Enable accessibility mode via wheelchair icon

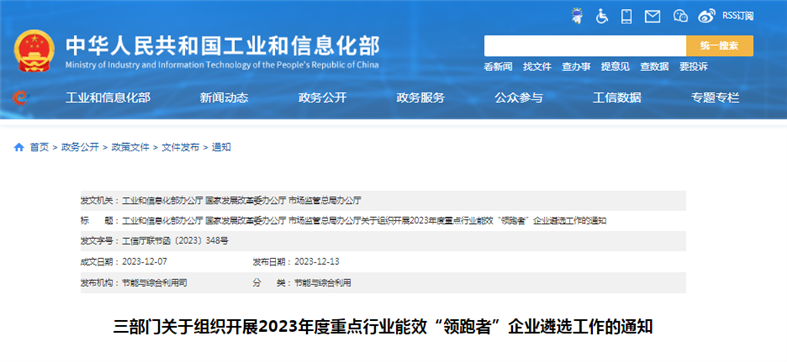602,16
